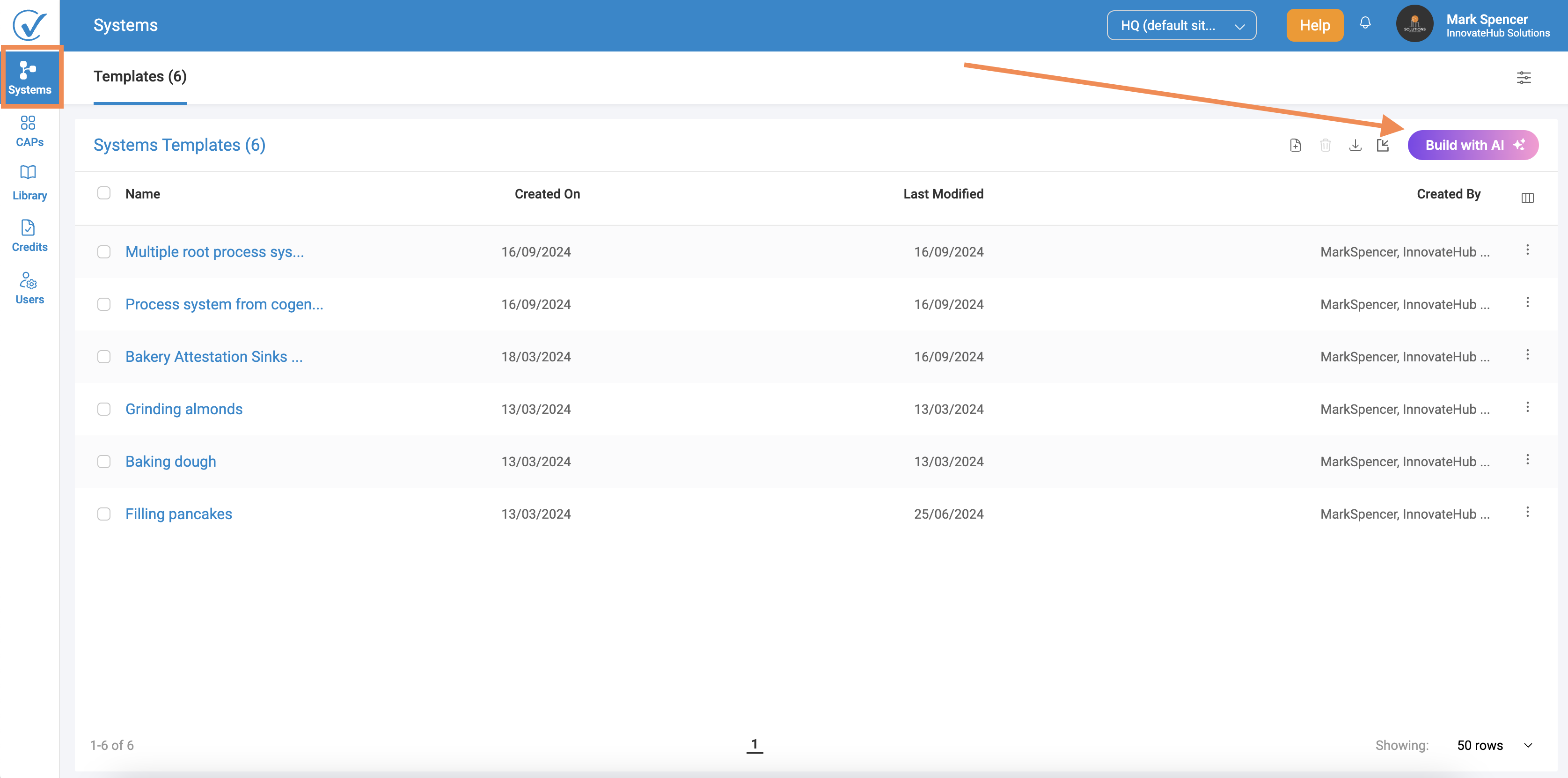Switch to the Templates (6) tab
This screenshot has height=778, width=1568.
(140, 77)
